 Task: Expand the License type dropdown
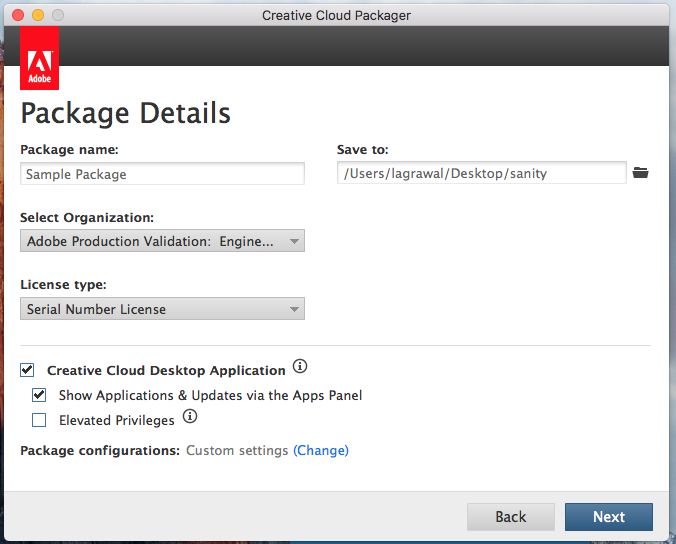tap(162, 309)
